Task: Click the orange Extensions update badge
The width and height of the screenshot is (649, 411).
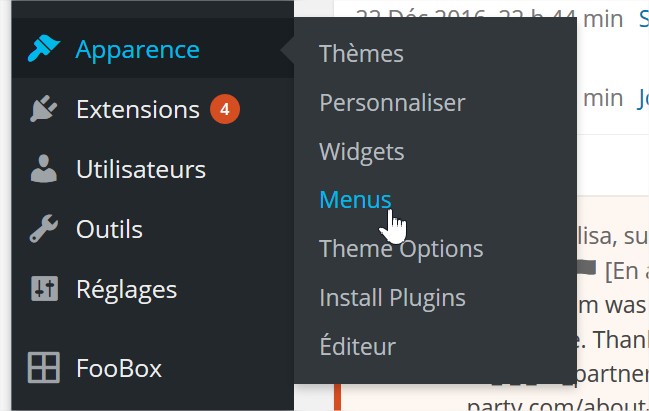Action: tap(224, 109)
